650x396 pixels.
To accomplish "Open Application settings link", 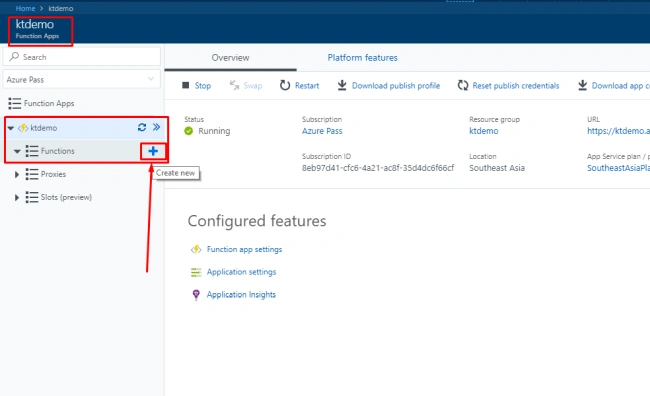I will (x=241, y=272).
